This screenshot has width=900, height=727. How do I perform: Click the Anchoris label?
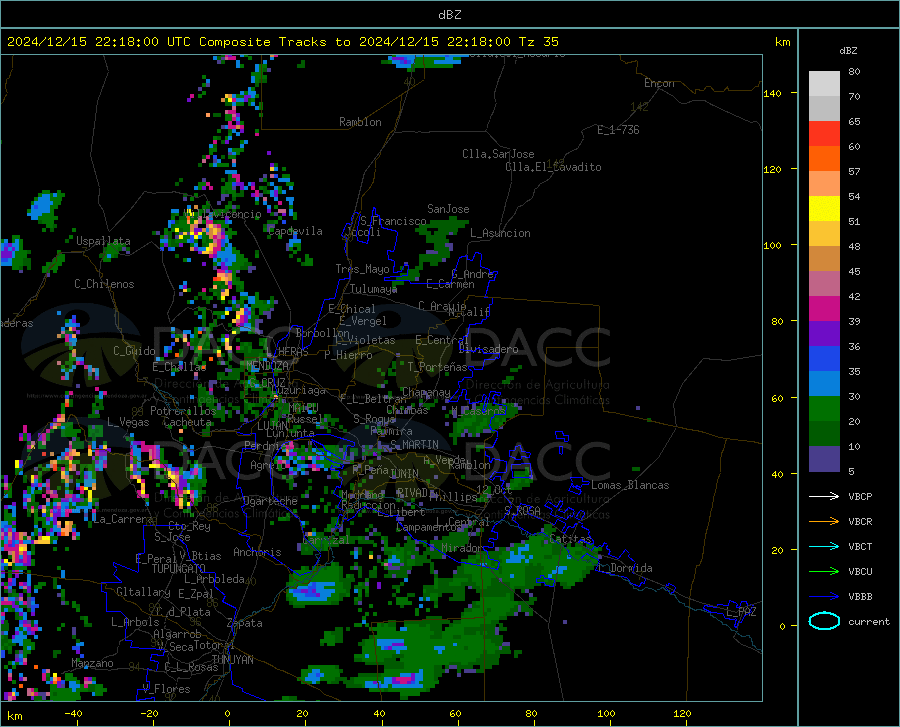pos(257,552)
